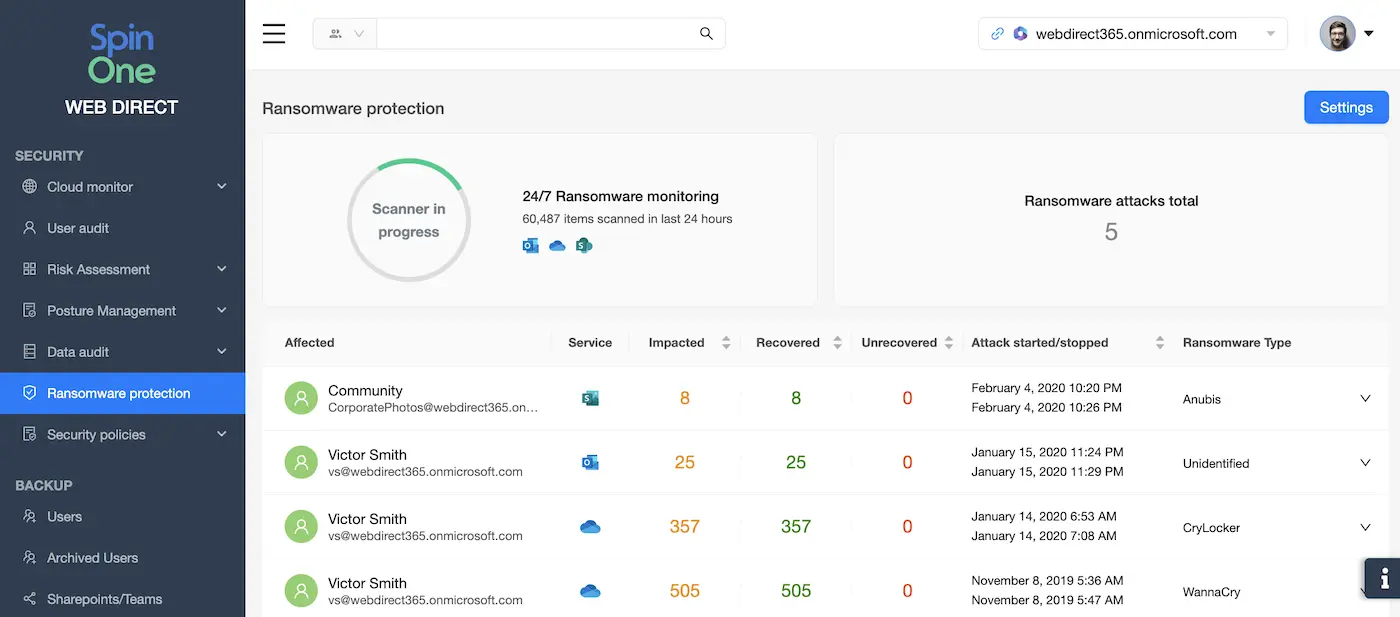The height and width of the screenshot is (617, 1400).
Task: Click into the search input field
Action: pyautogui.click(x=535, y=34)
